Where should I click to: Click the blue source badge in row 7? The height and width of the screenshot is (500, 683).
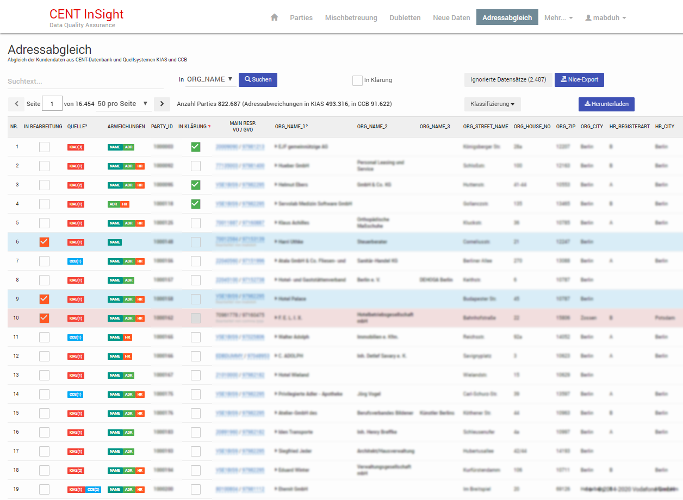(75, 260)
